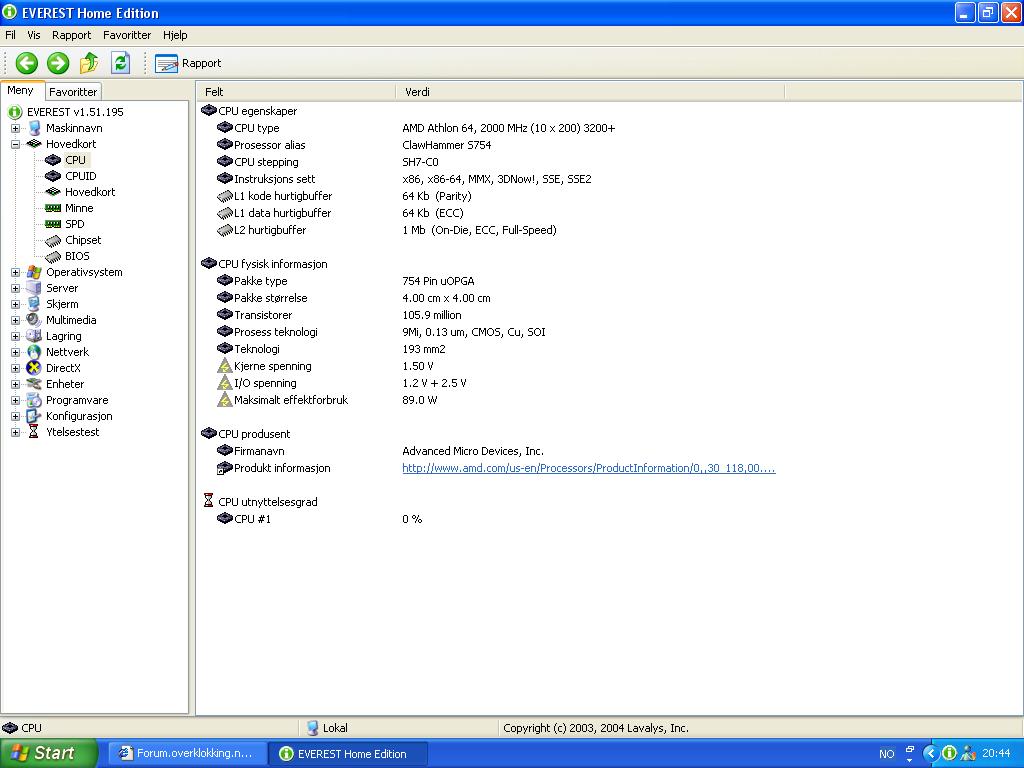Click the Konfigurasjon icon
The image size is (1024, 768).
(x=34, y=416)
